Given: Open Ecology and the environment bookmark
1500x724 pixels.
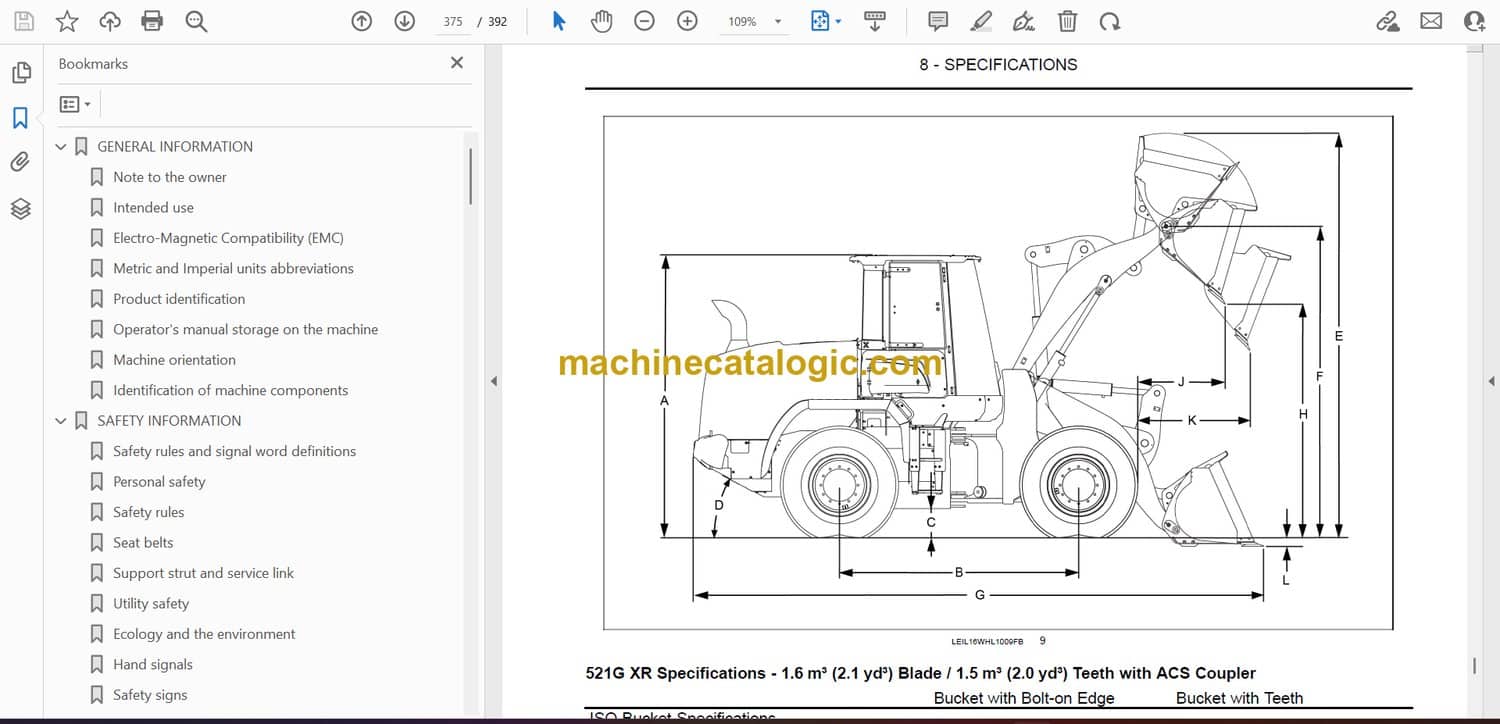Looking at the screenshot, I should click(204, 635).
